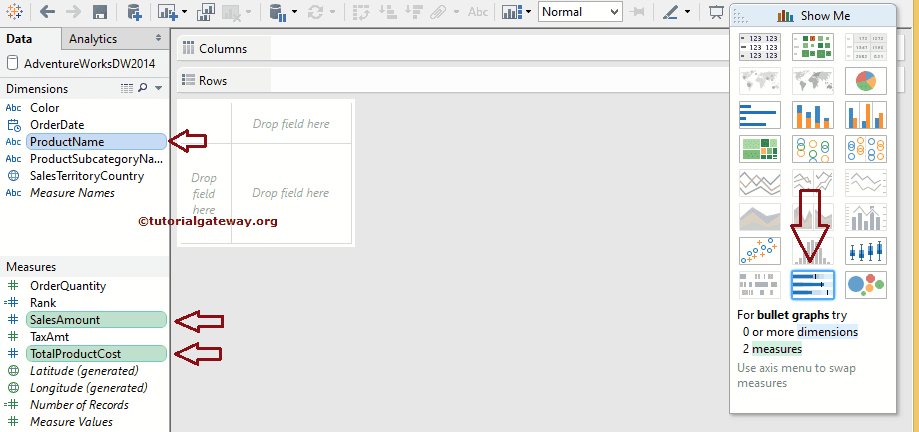Choose the pie chart in Show Me
This screenshot has height=432, width=919.
coord(866,81)
